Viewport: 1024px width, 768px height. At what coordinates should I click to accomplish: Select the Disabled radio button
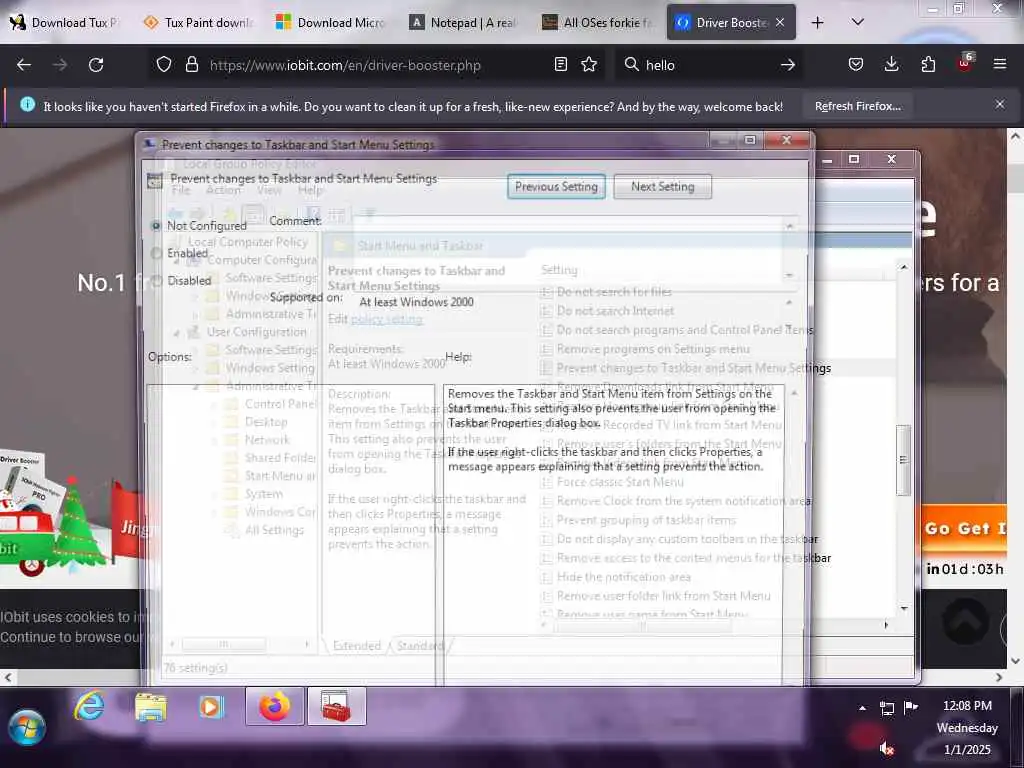[x=156, y=281]
